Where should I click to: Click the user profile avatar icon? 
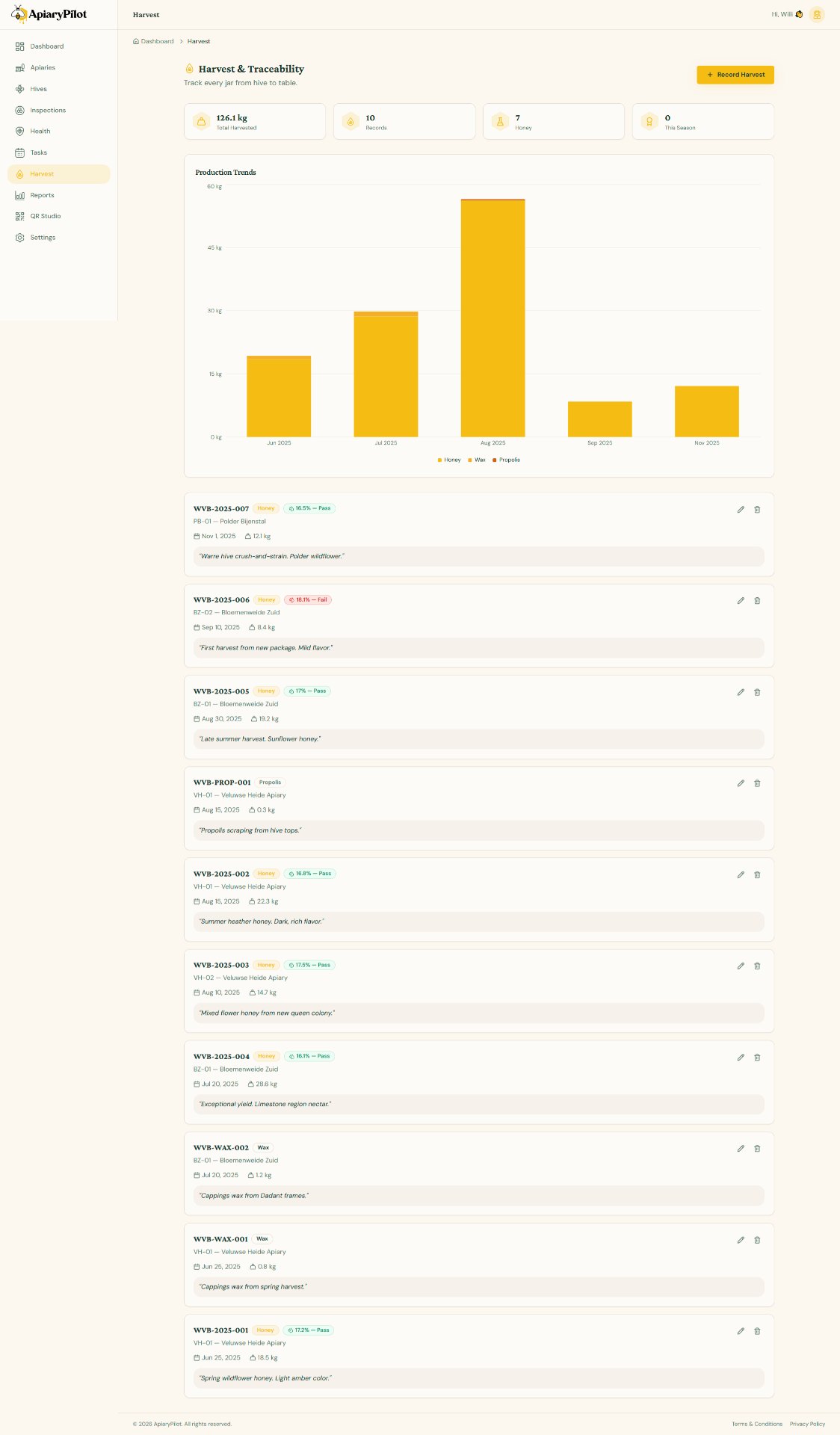click(x=817, y=14)
